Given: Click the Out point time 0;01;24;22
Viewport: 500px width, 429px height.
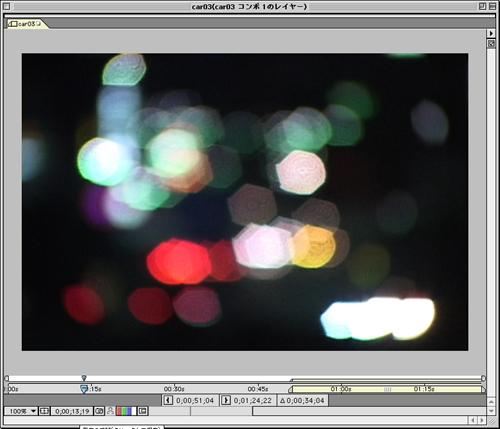Looking at the screenshot, I should click(253, 400).
